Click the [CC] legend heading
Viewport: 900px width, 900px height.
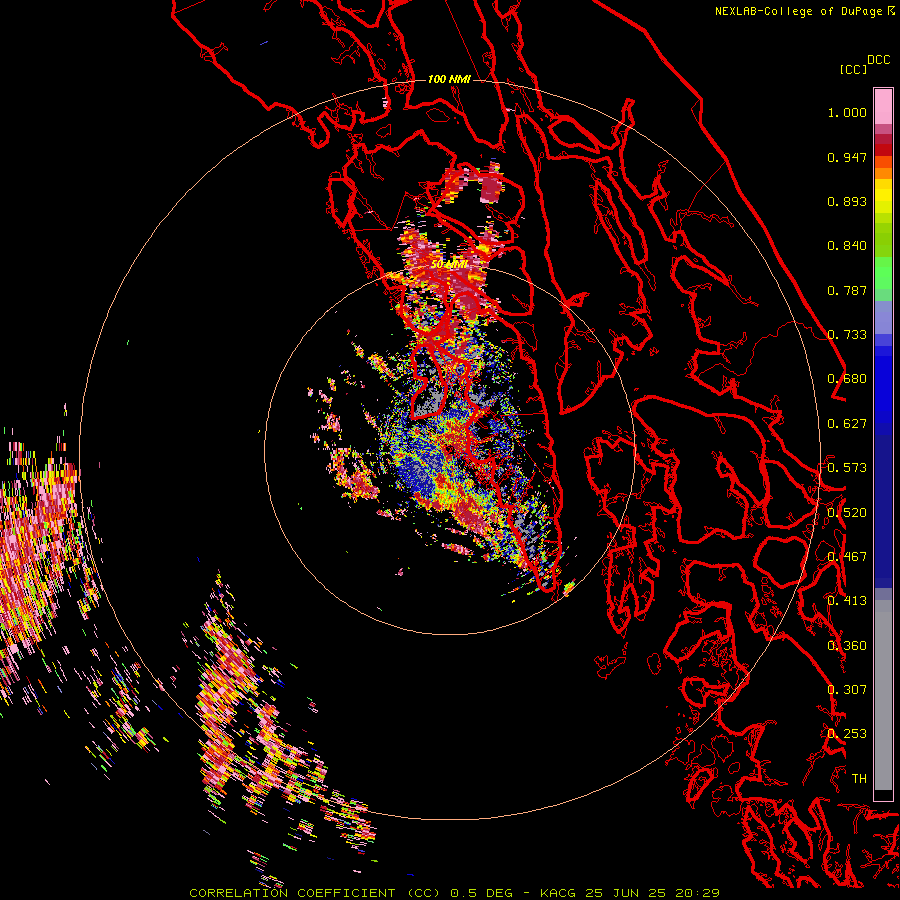[853, 69]
